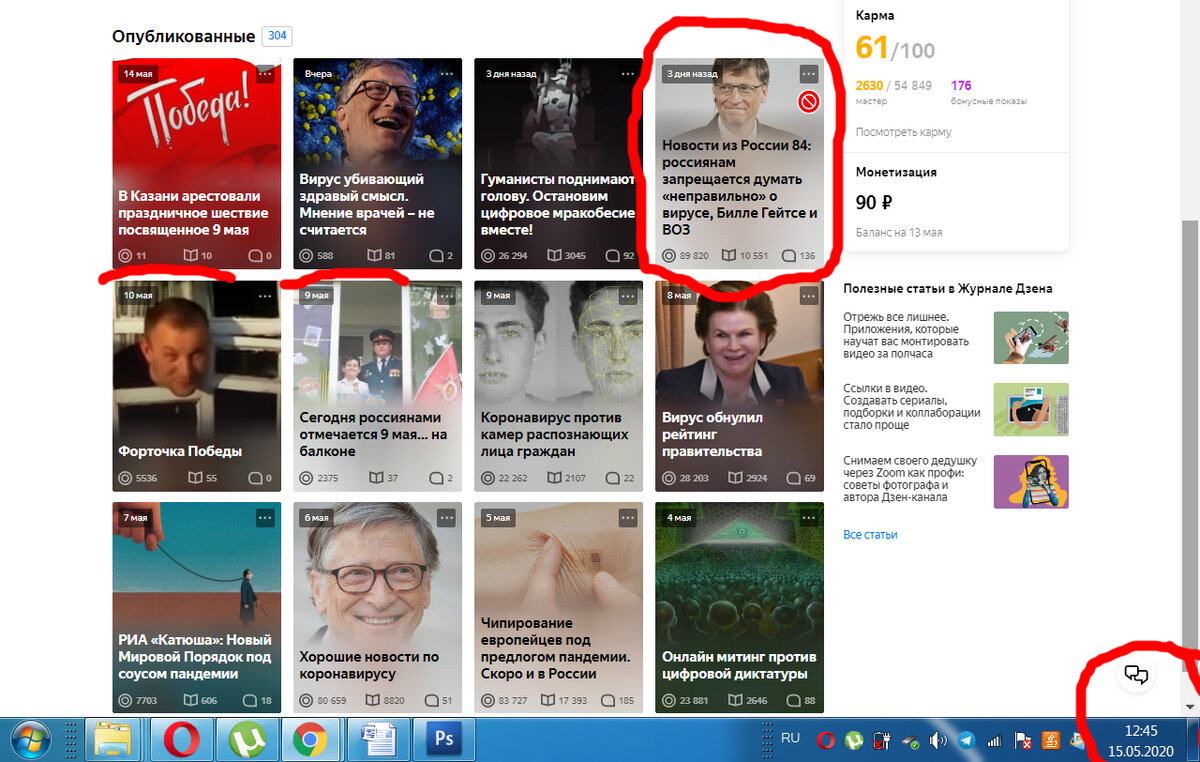
Task: Open the Word document taskbar button
Action: click(377, 741)
